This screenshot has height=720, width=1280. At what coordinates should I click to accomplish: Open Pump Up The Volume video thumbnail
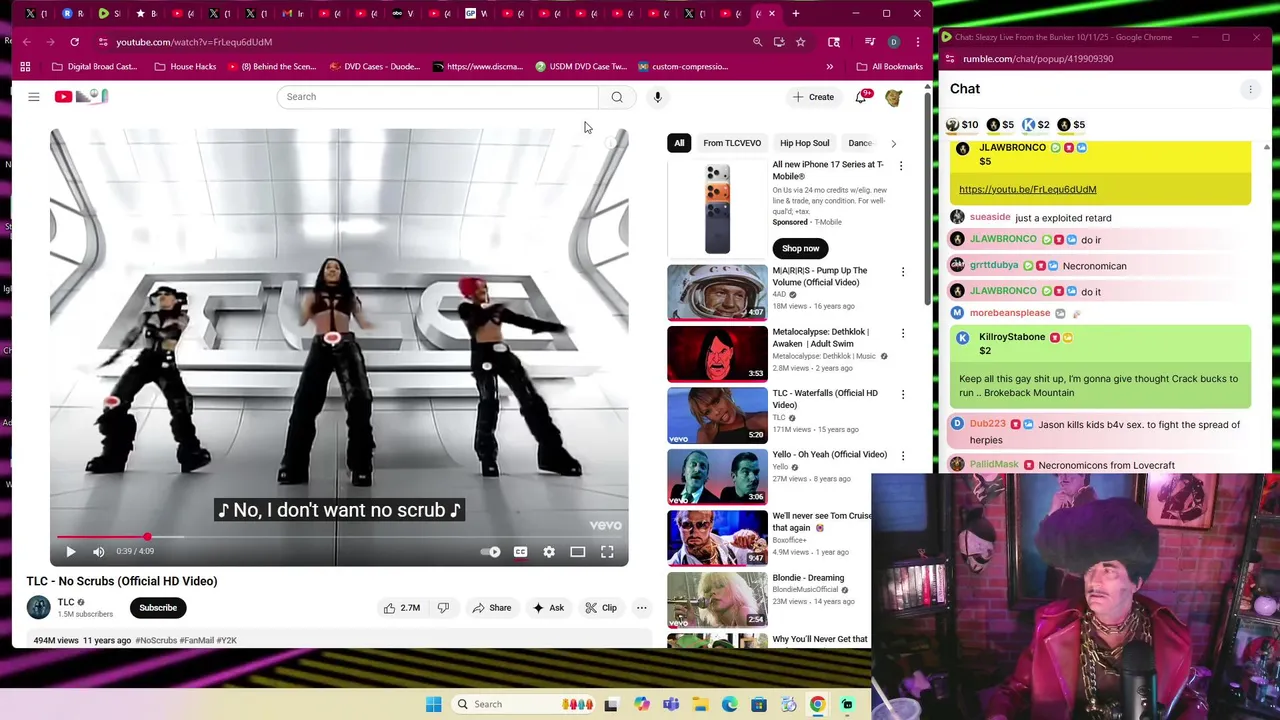pos(717,292)
